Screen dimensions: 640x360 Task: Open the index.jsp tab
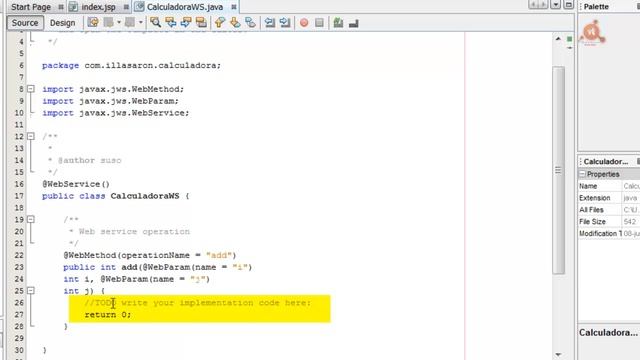pos(98,7)
